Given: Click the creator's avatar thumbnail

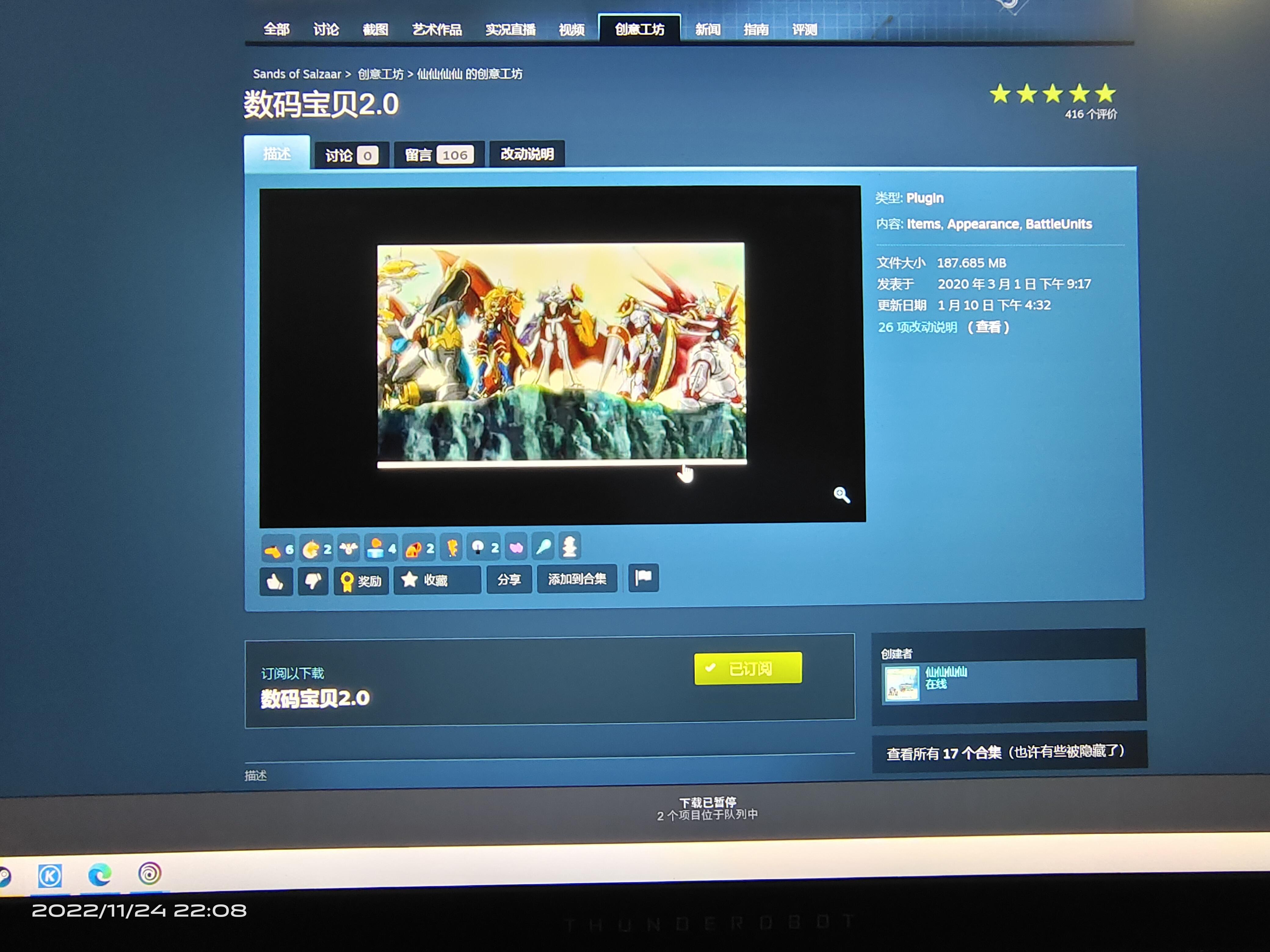Looking at the screenshot, I should point(902,683).
